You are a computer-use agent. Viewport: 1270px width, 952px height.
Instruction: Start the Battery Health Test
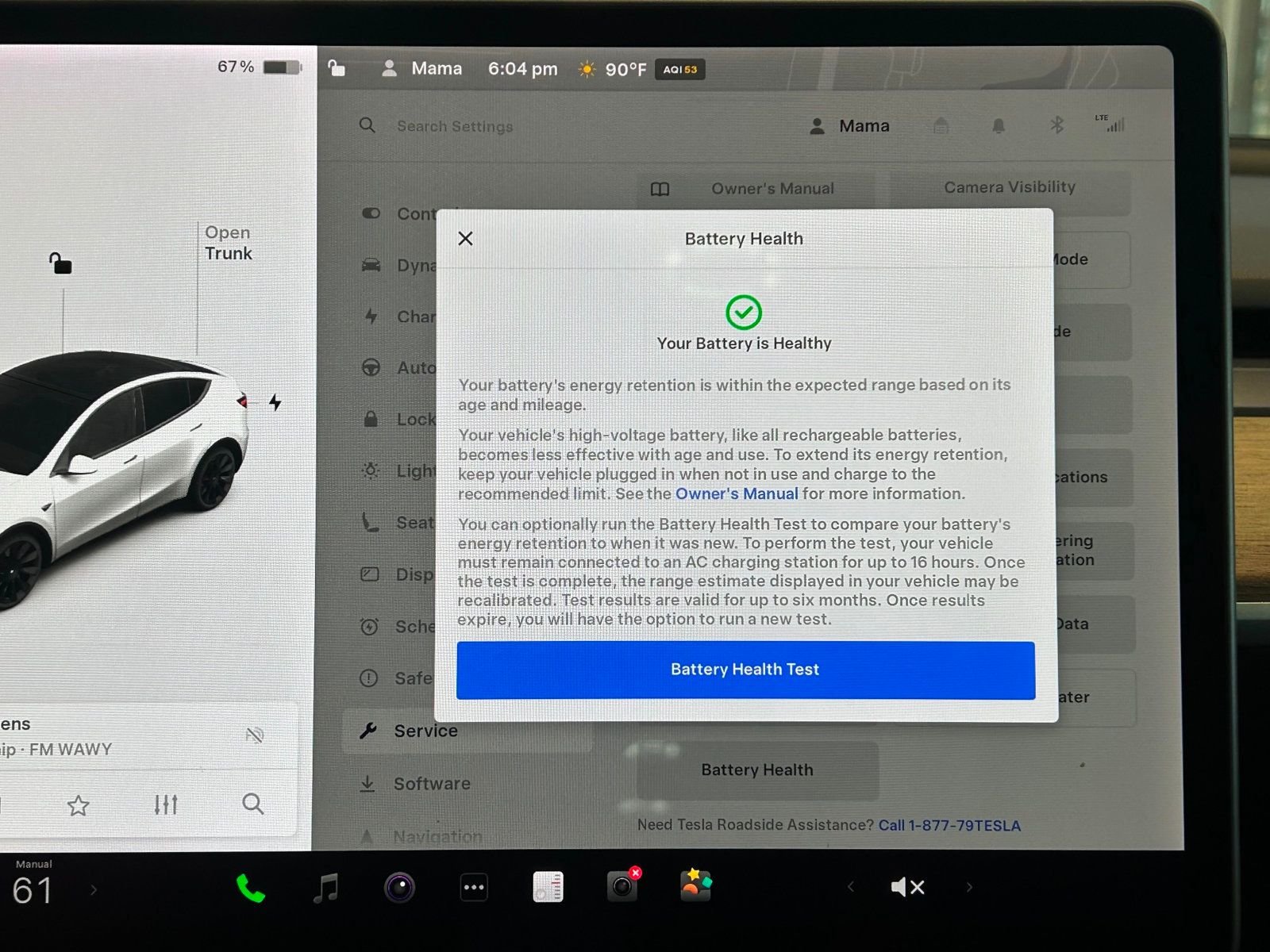pos(745,670)
